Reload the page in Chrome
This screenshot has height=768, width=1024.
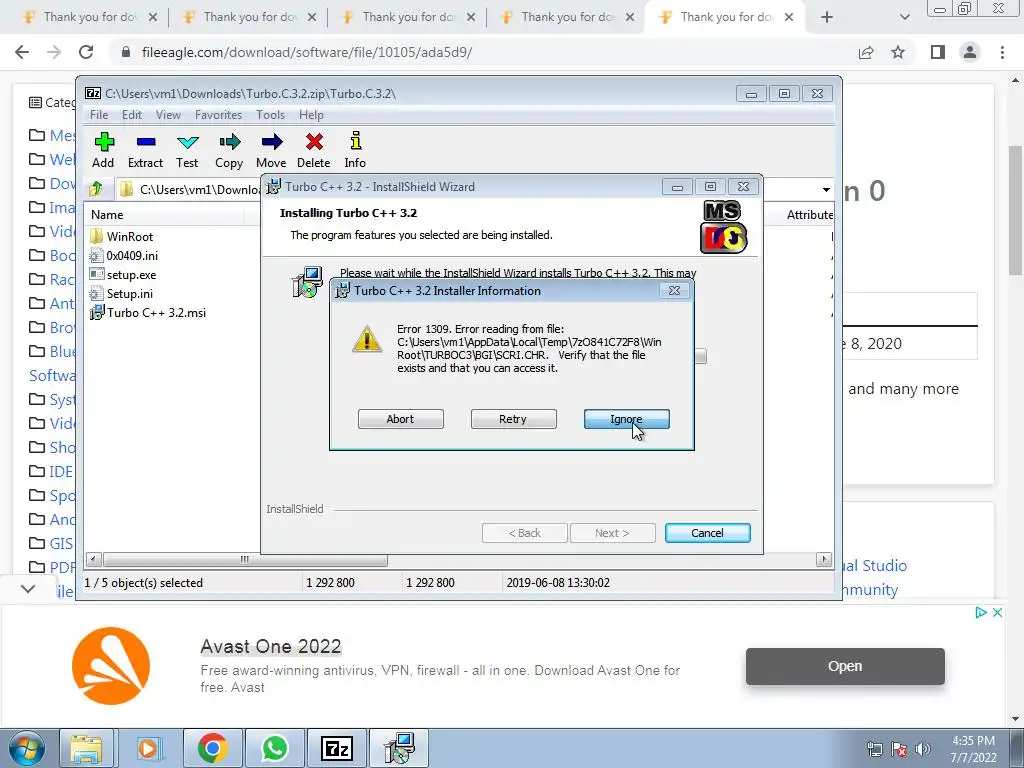click(86, 52)
